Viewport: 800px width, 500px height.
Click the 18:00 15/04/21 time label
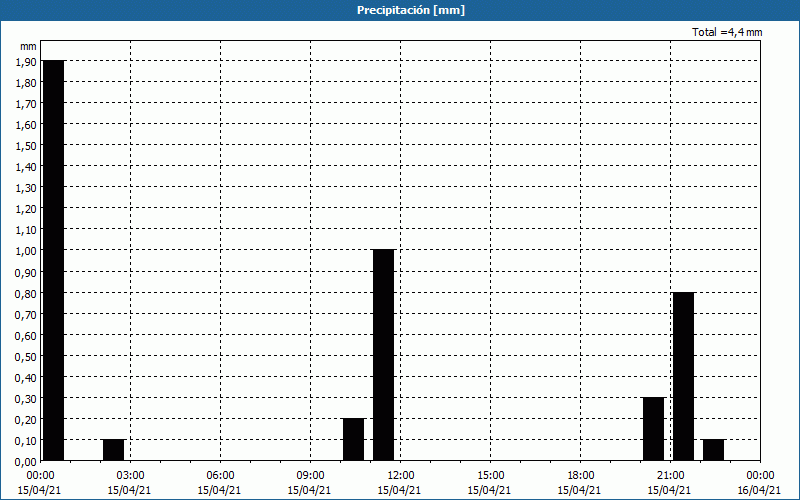click(x=580, y=483)
